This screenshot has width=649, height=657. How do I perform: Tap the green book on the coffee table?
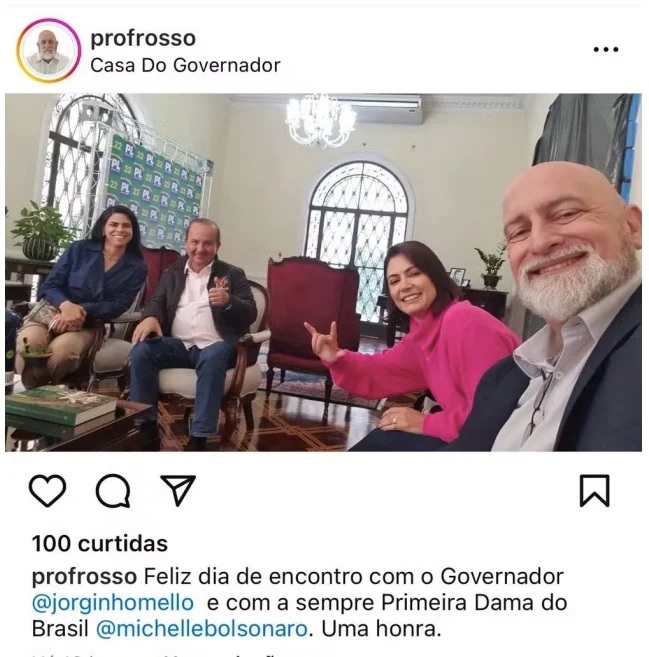[61, 405]
